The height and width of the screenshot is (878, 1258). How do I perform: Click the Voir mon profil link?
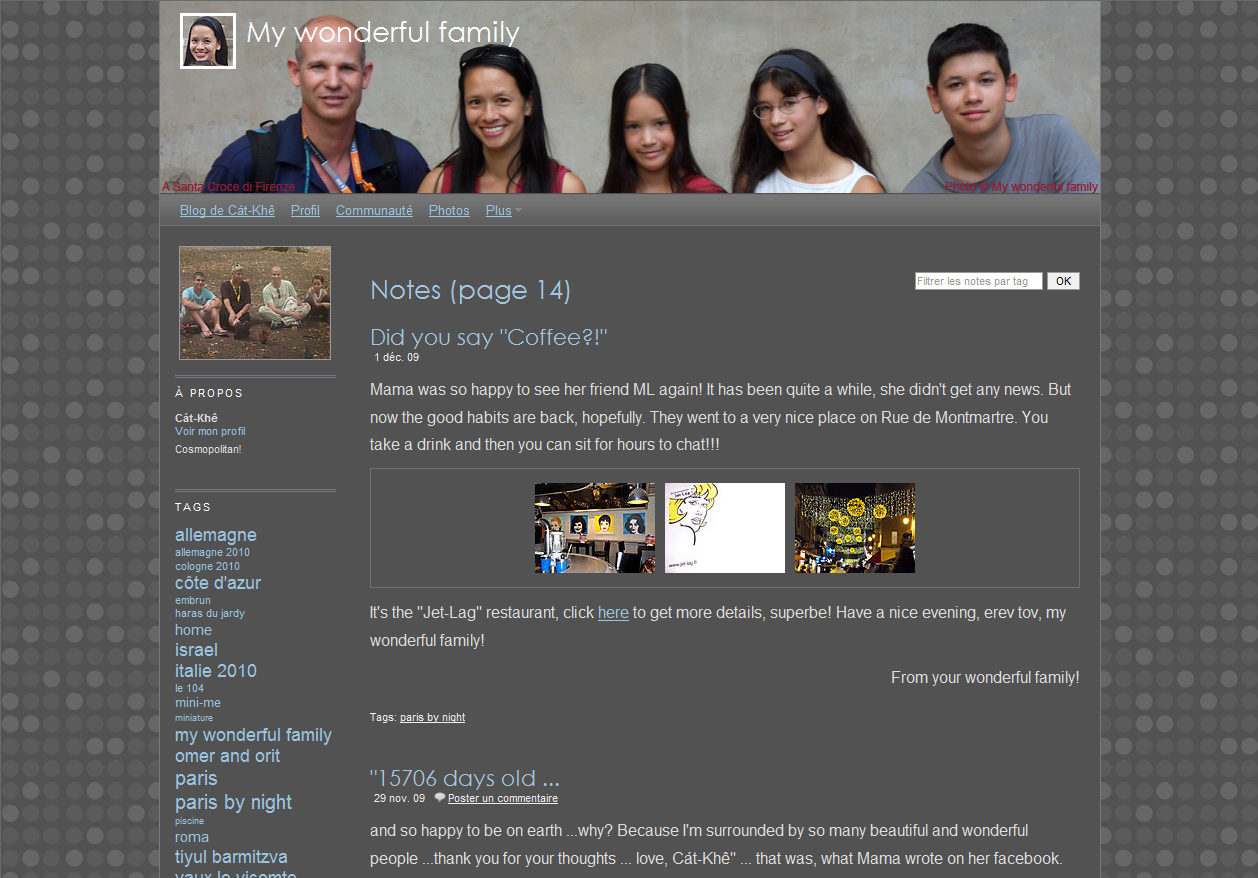[x=210, y=432]
